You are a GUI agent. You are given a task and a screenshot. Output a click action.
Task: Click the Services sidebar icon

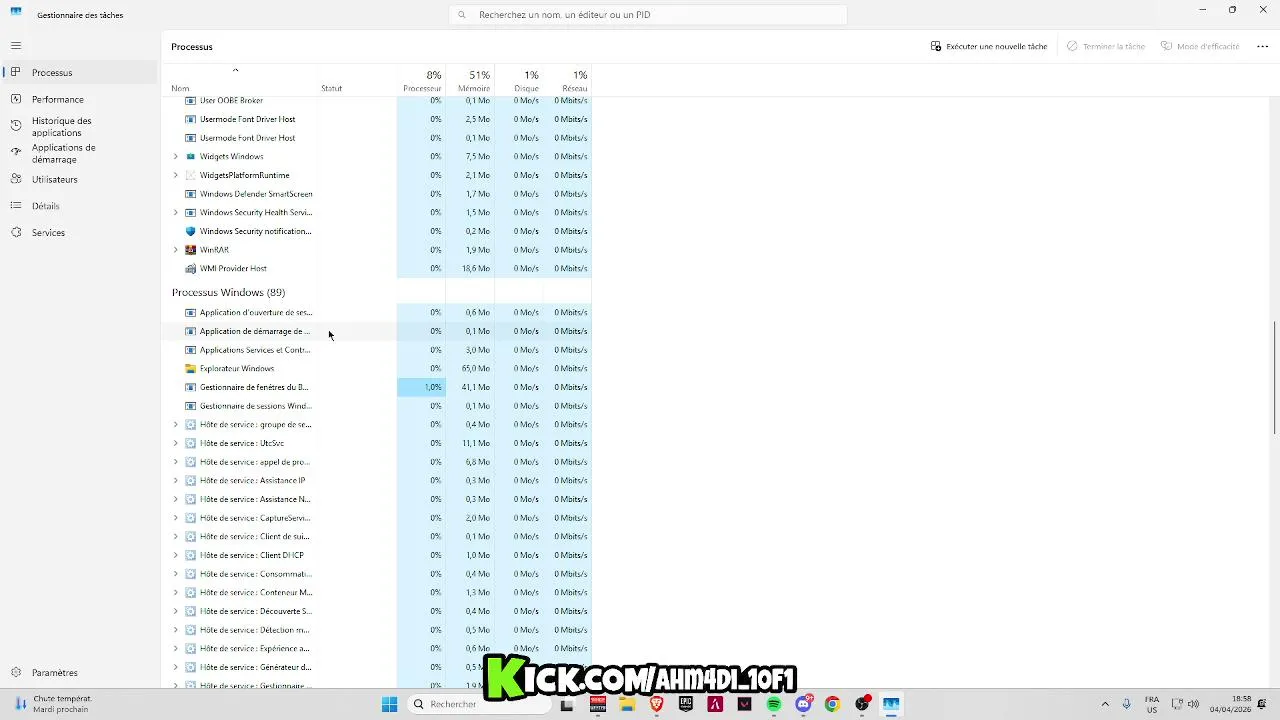pyautogui.click(x=16, y=232)
